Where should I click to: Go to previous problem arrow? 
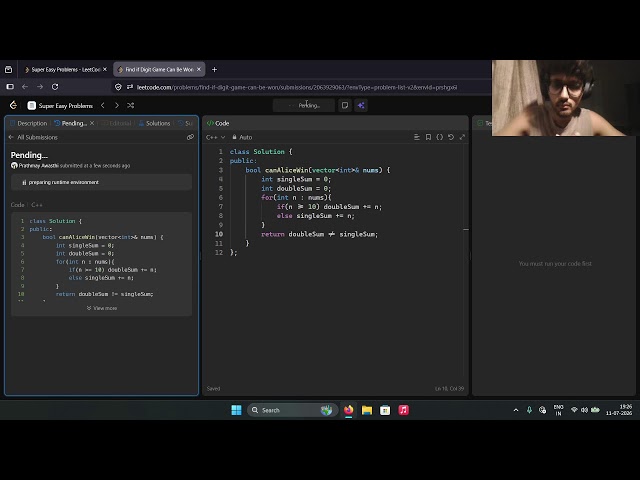(103, 105)
